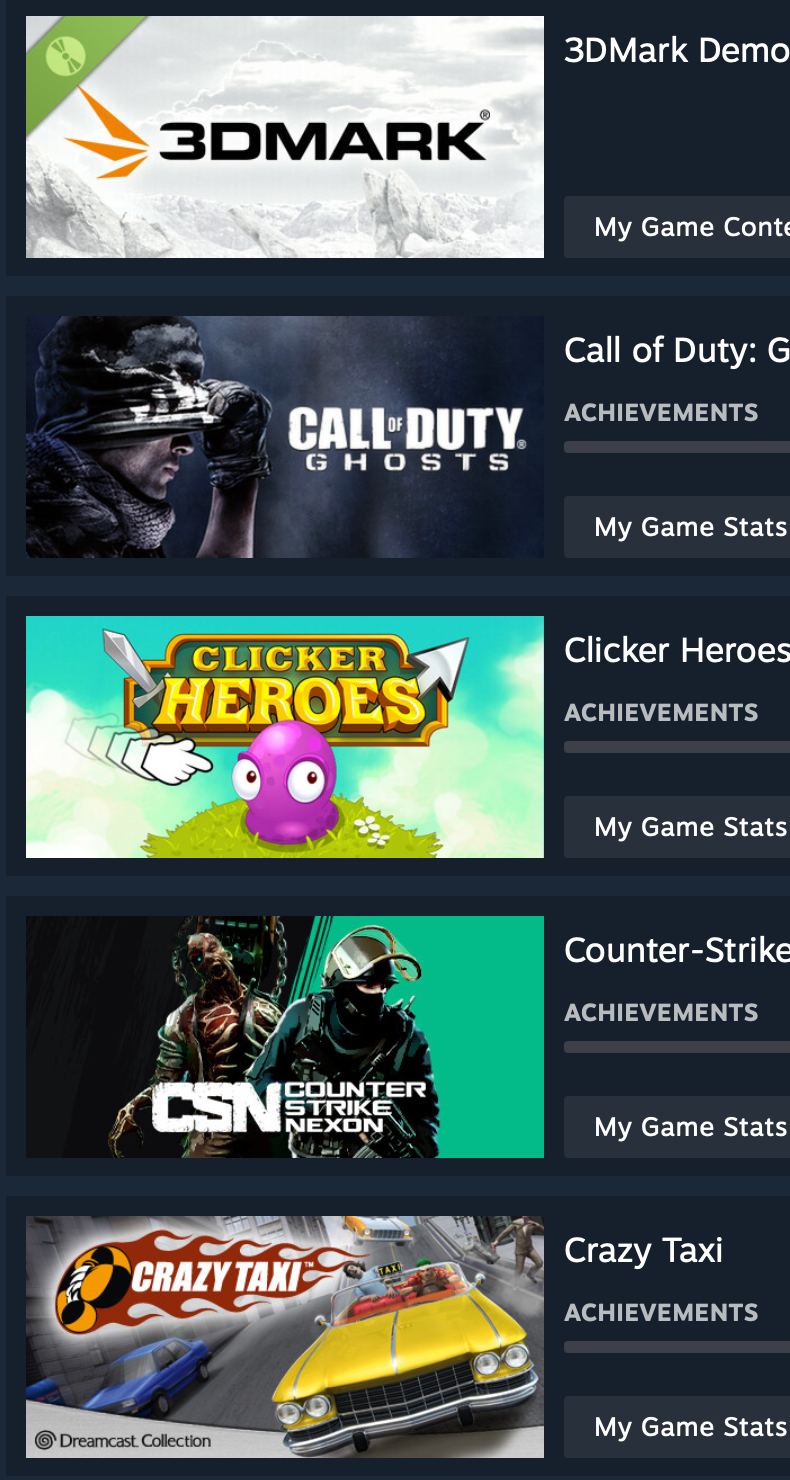Viewport: 790px width, 1480px height.
Task: Open the Clicker Heroes banner image
Action: (x=285, y=737)
